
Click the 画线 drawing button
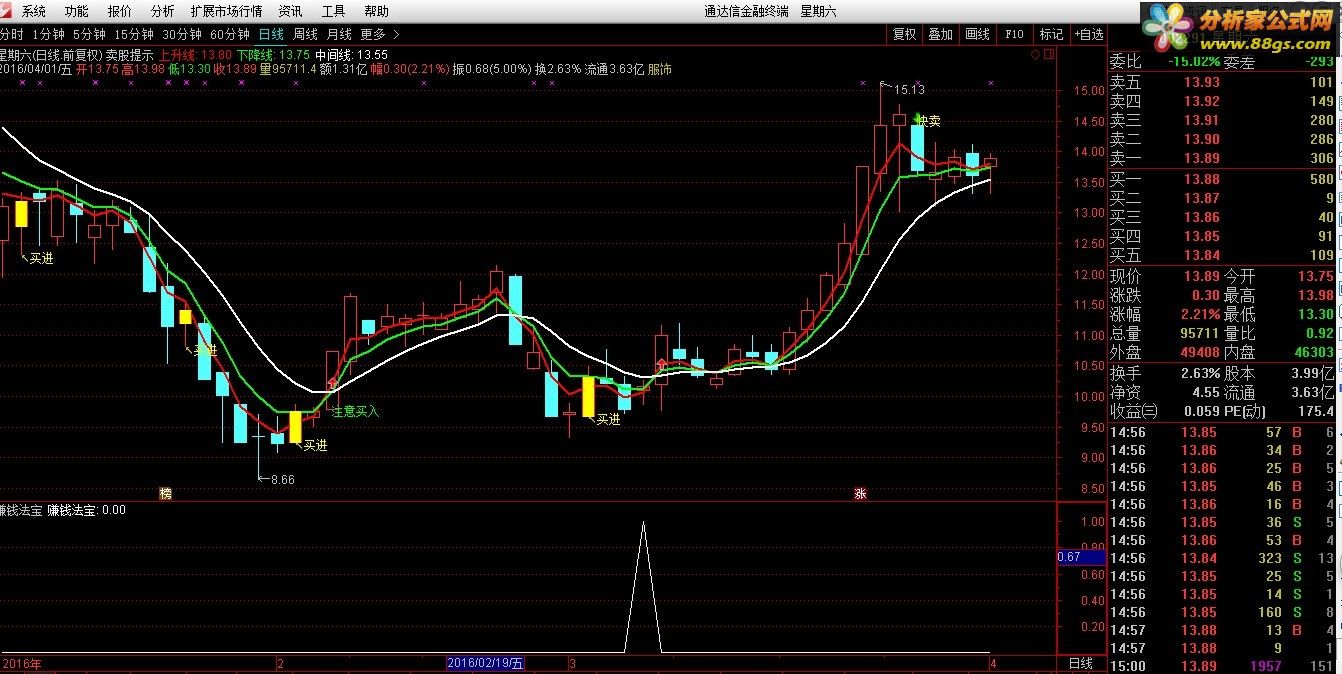click(977, 34)
